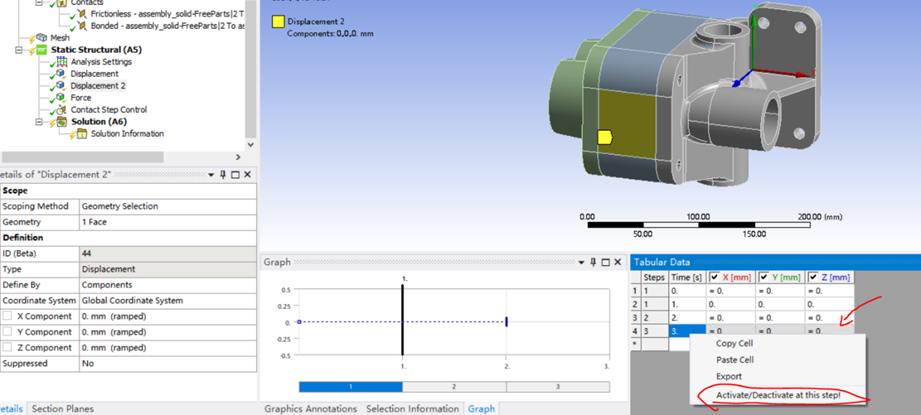This screenshot has width=921, height=415.
Task: Select the Analysis Settings icon in tree
Action: [x=62, y=62]
